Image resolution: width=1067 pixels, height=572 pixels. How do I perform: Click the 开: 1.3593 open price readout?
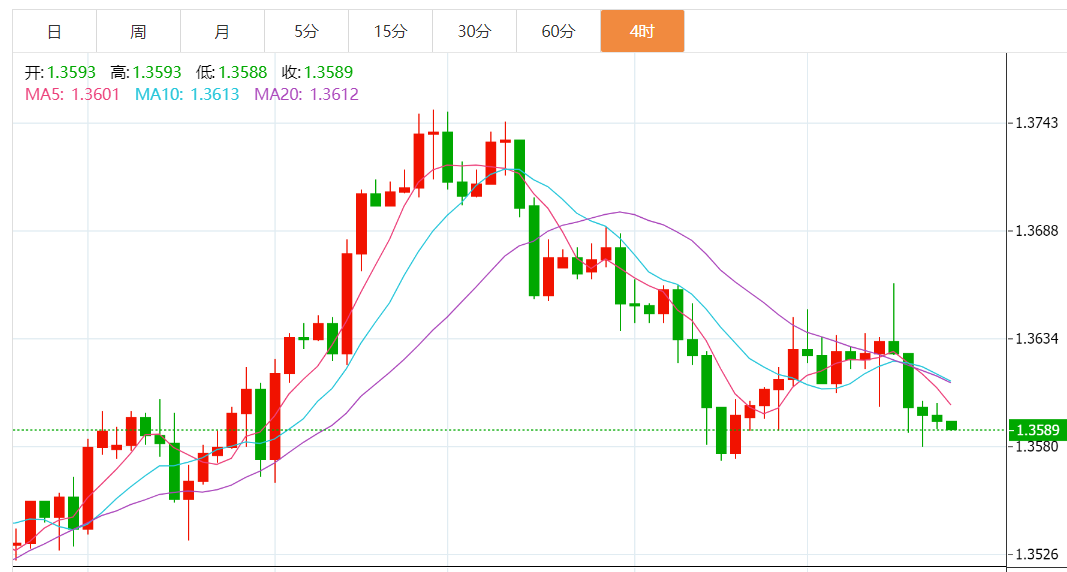(x=61, y=73)
